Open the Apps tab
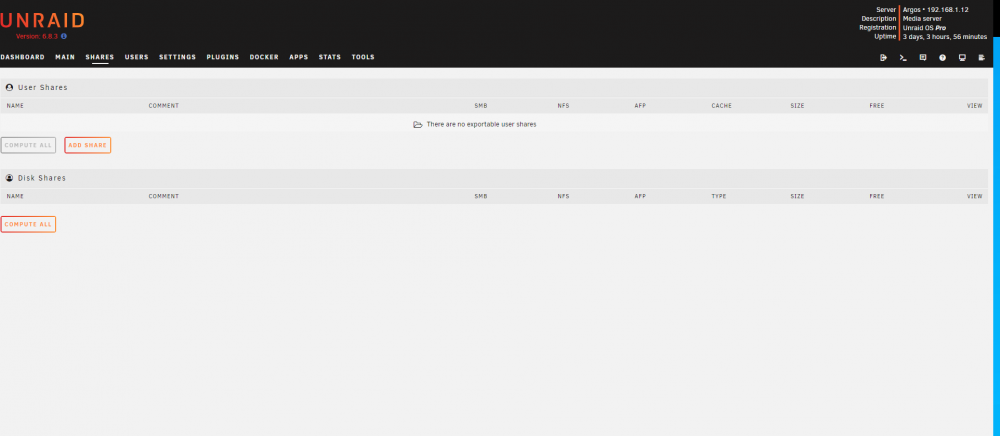 tap(298, 57)
